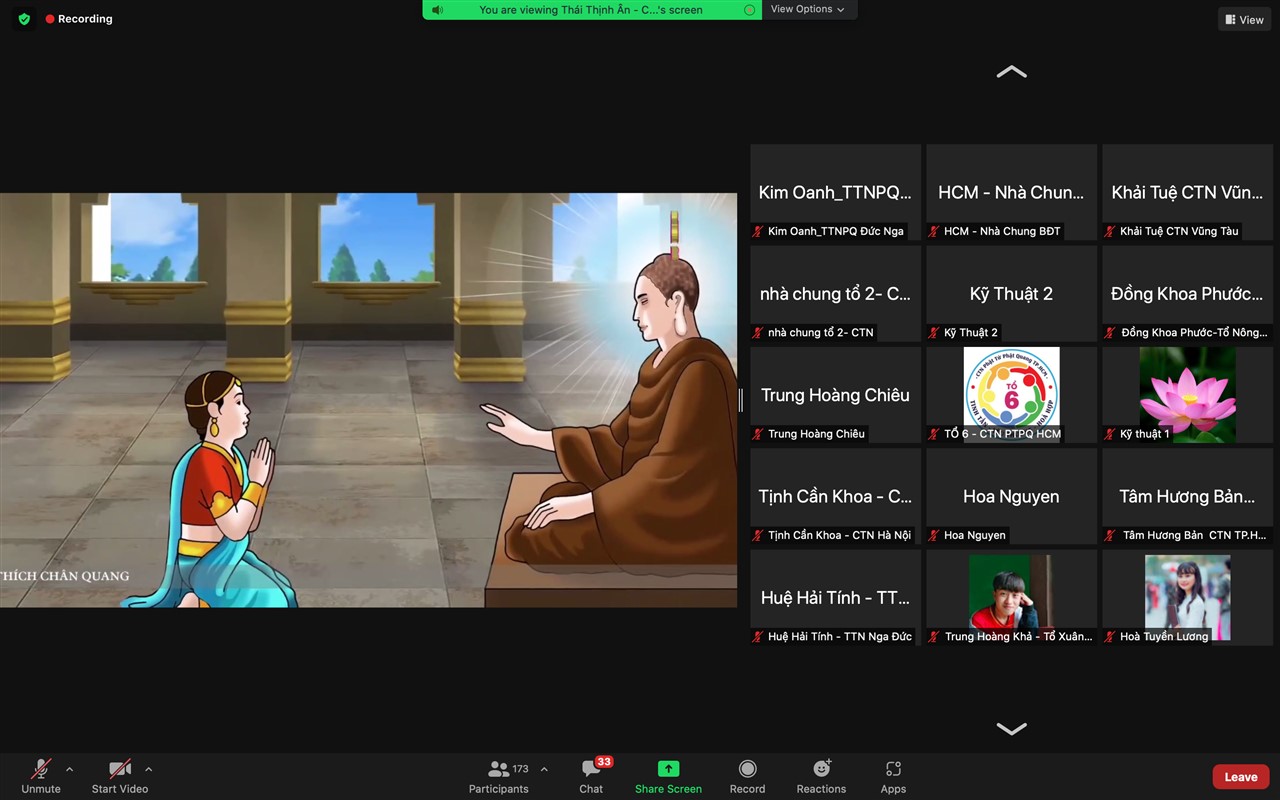
Task: Click muted mic icon beside Đồng Khoa Phước label
Action: 1111,332
